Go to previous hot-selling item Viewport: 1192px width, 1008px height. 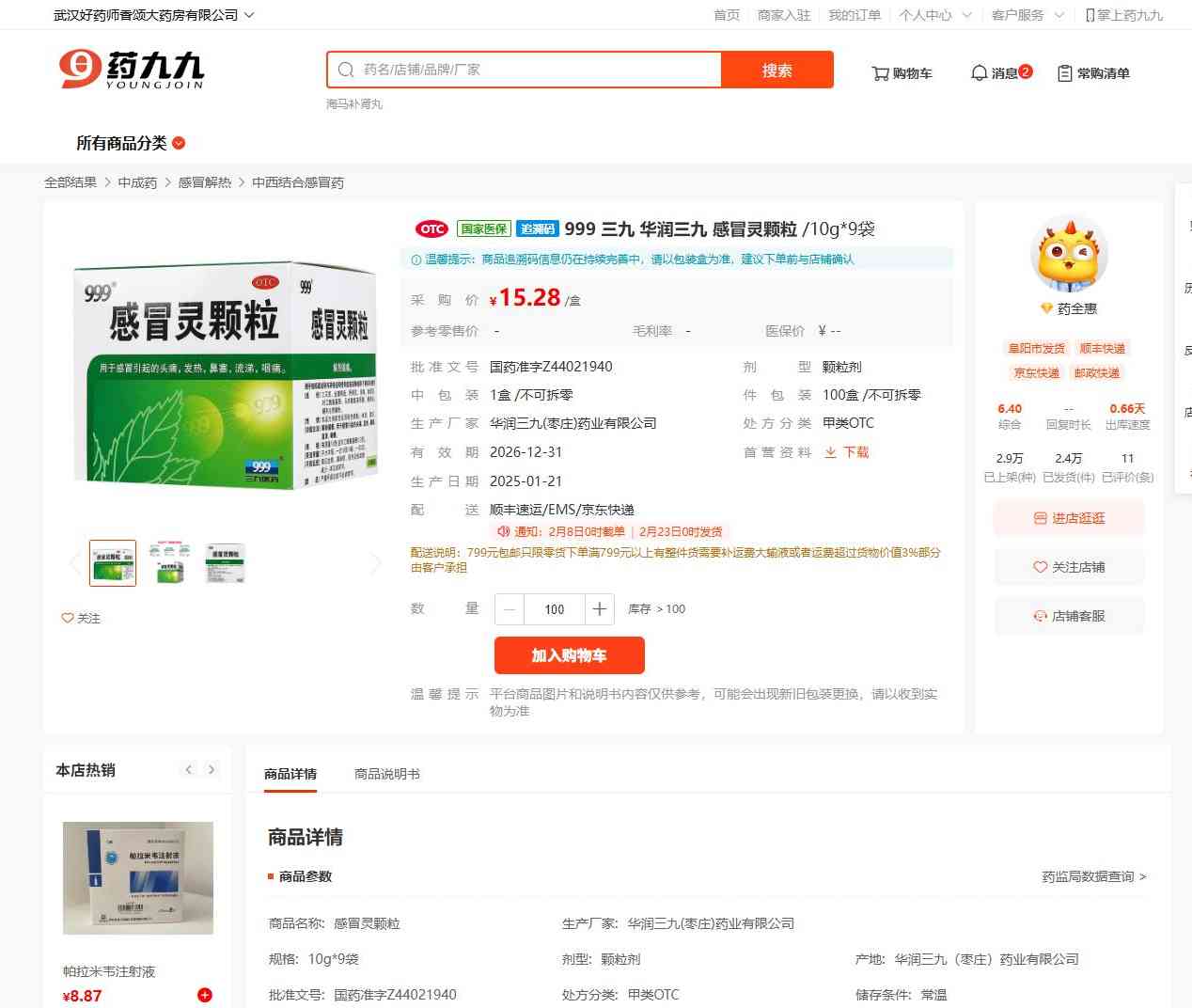189,769
